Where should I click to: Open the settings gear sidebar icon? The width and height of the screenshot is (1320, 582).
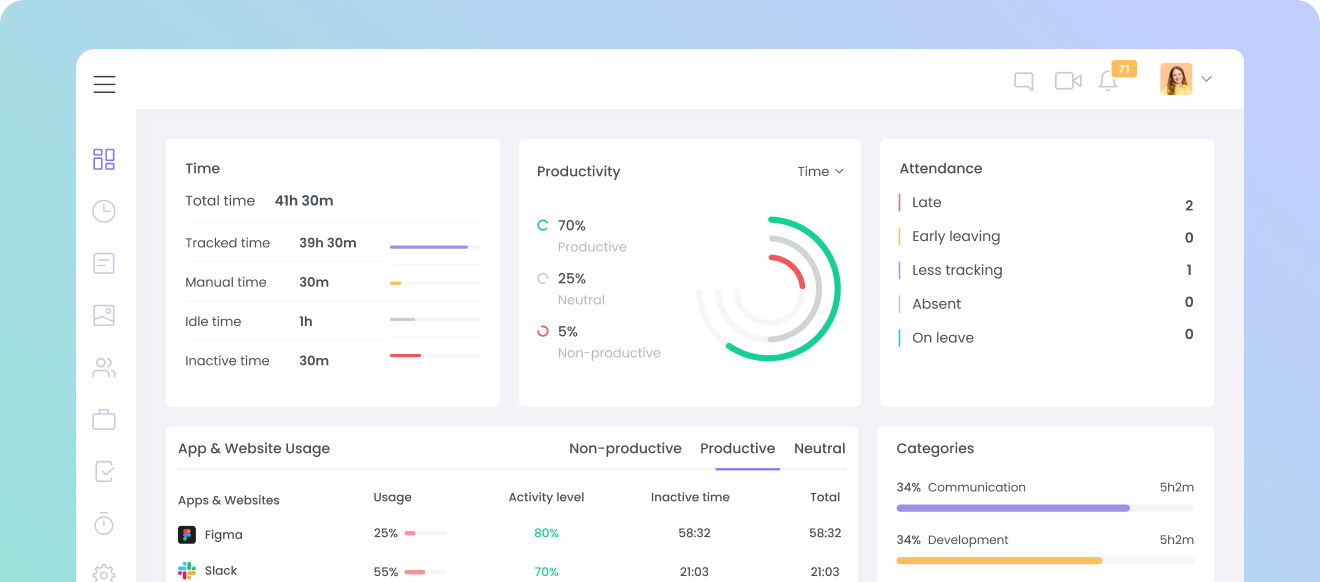[104, 573]
